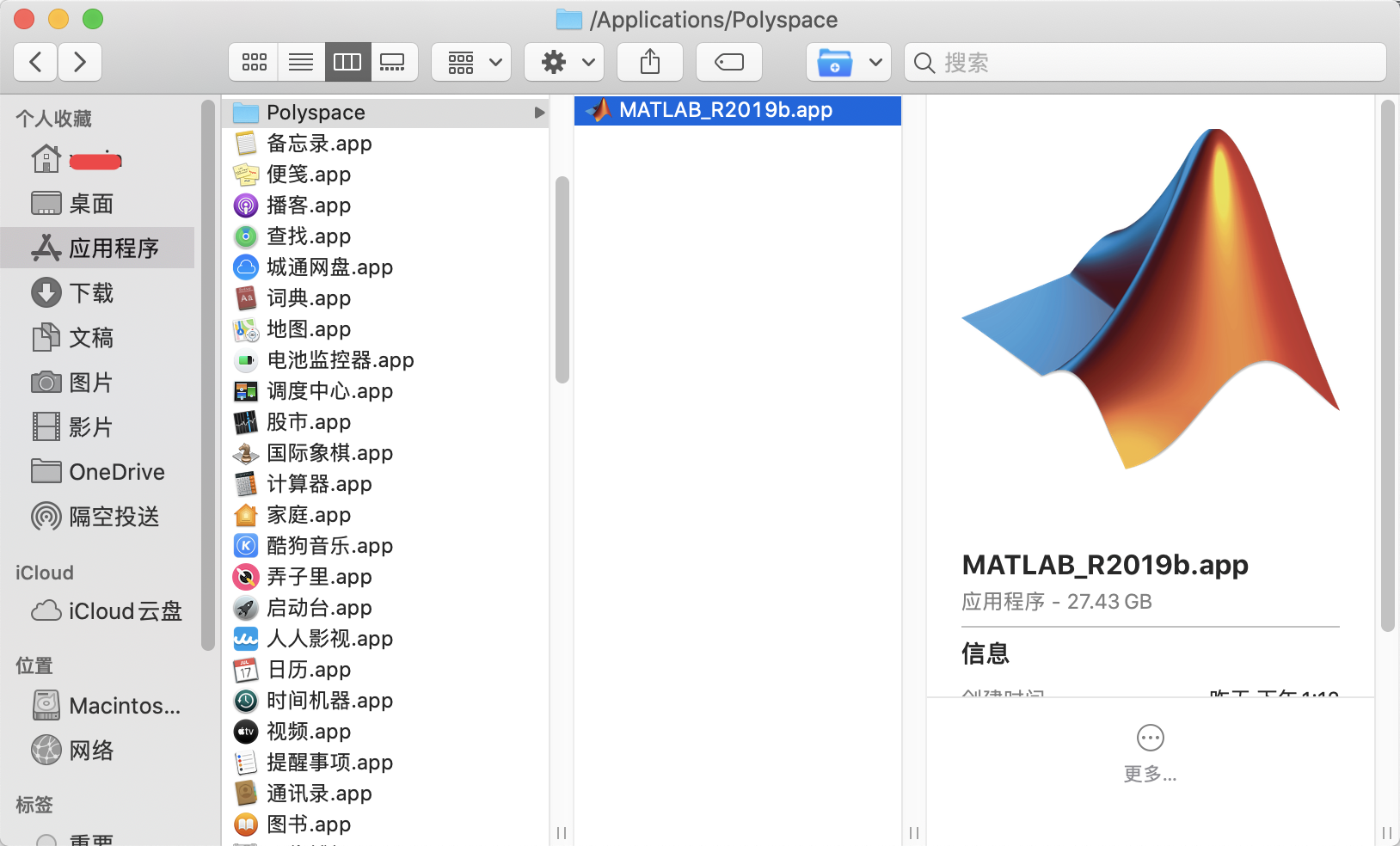Click the MATLAB logo preview image
1400x846 pixels.
1151,299
